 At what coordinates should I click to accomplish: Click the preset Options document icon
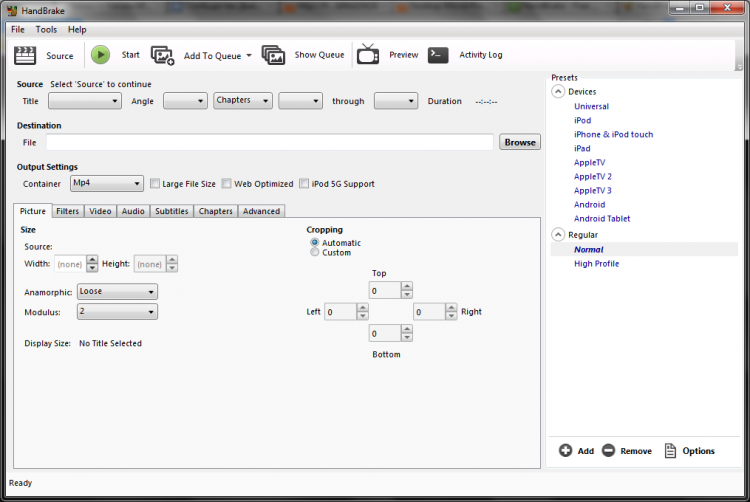click(x=670, y=450)
